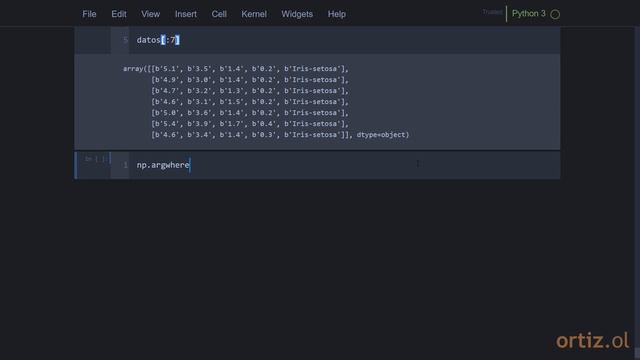Click the output row starting with b'4.9'
640x360 pixels.
[250, 80]
